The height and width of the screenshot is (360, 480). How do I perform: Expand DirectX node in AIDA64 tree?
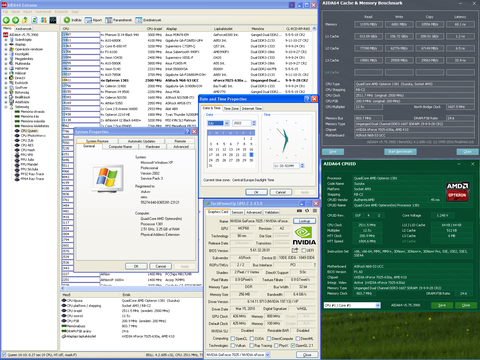pos(6,78)
